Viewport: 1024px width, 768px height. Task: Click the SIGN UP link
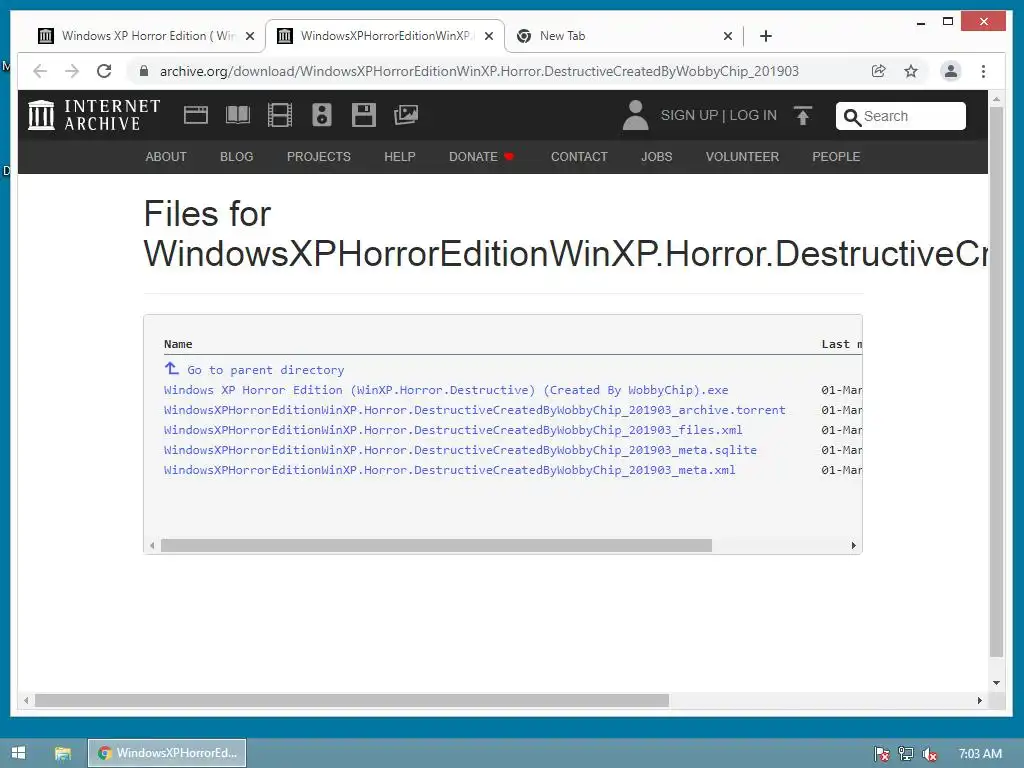(689, 116)
